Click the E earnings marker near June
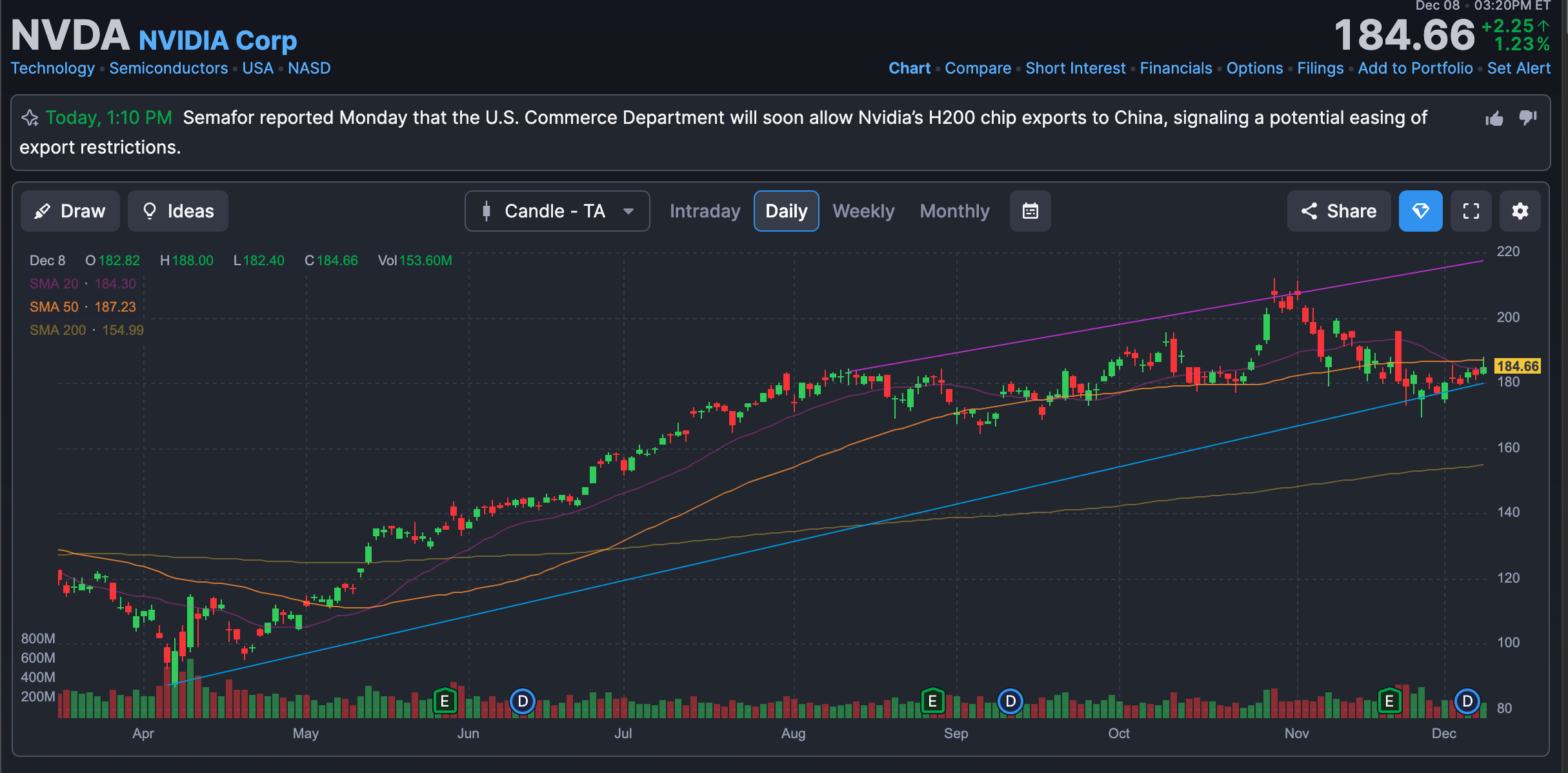This screenshot has height=773, width=1568. click(445, 701)
